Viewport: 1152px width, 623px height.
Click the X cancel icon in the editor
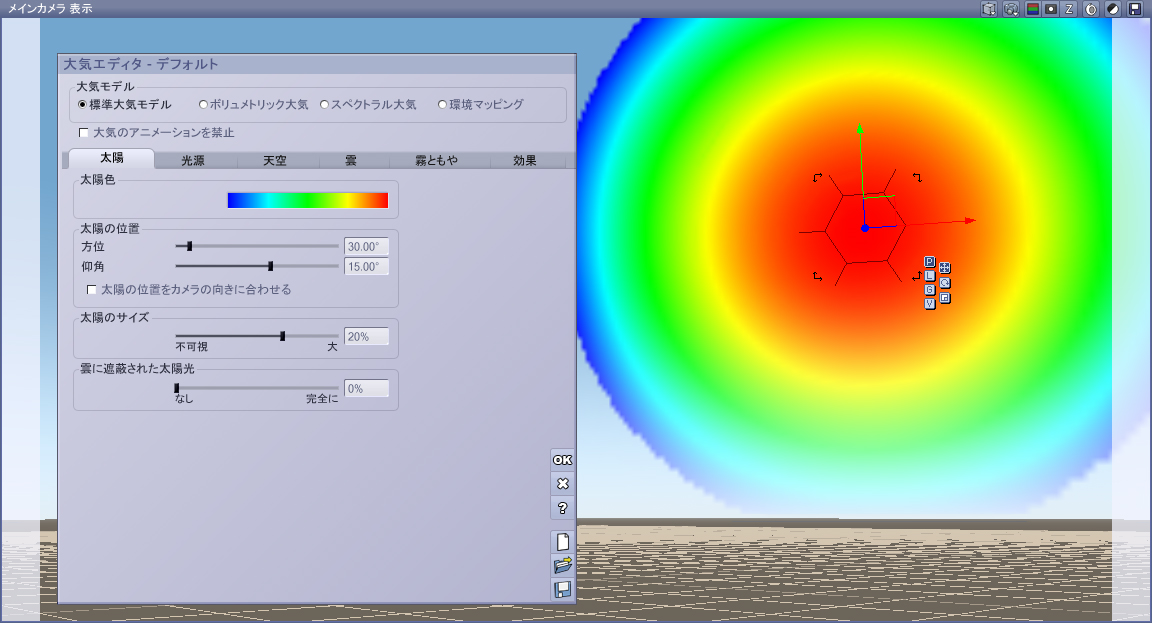pyautogui.click(x=562, y=483)
